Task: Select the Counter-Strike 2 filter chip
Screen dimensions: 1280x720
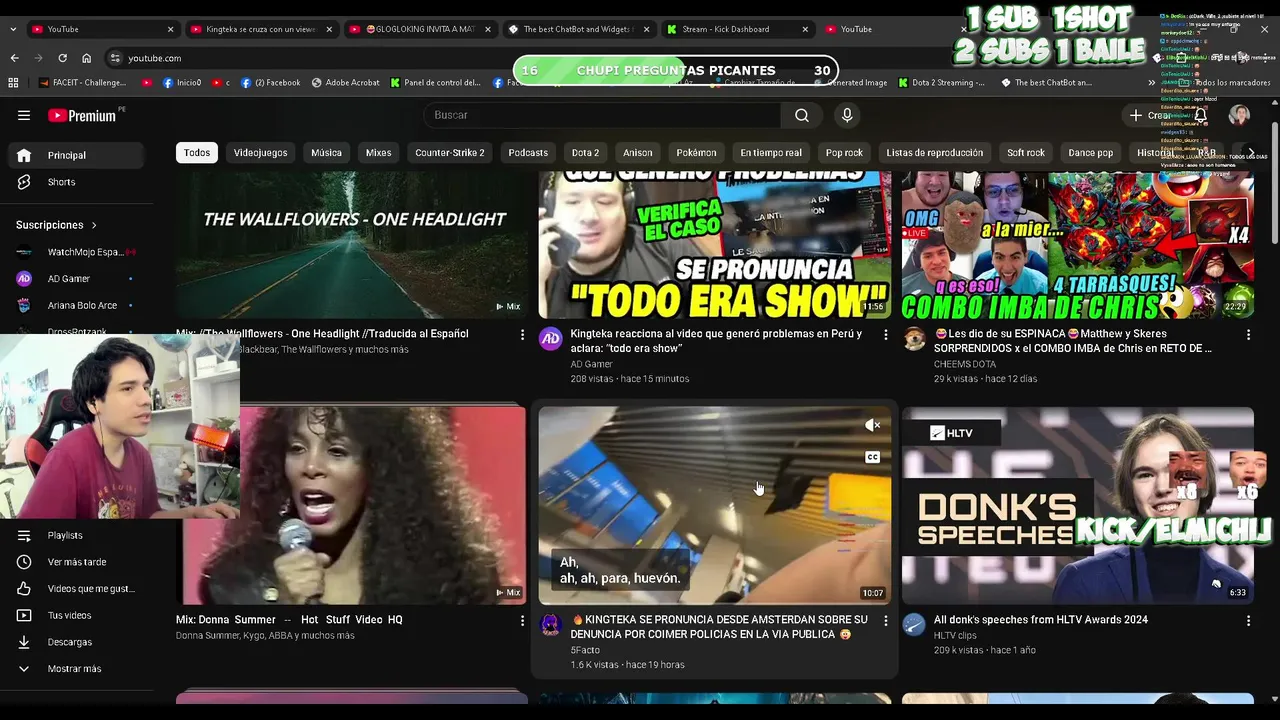Action: pyautogui.click(x=450, y=153)
